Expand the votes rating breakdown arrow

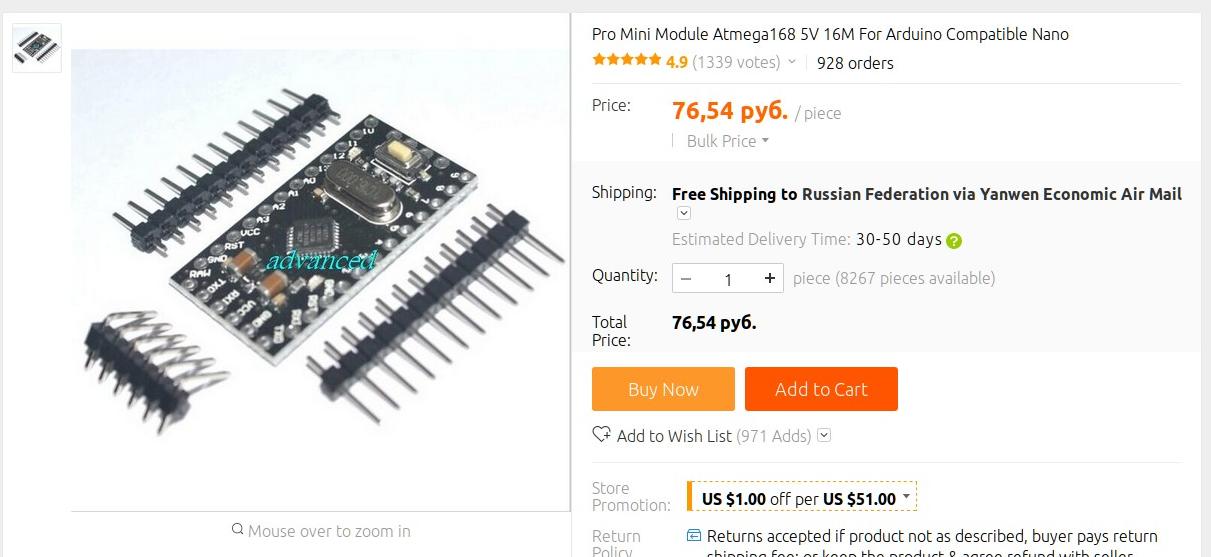792,62
